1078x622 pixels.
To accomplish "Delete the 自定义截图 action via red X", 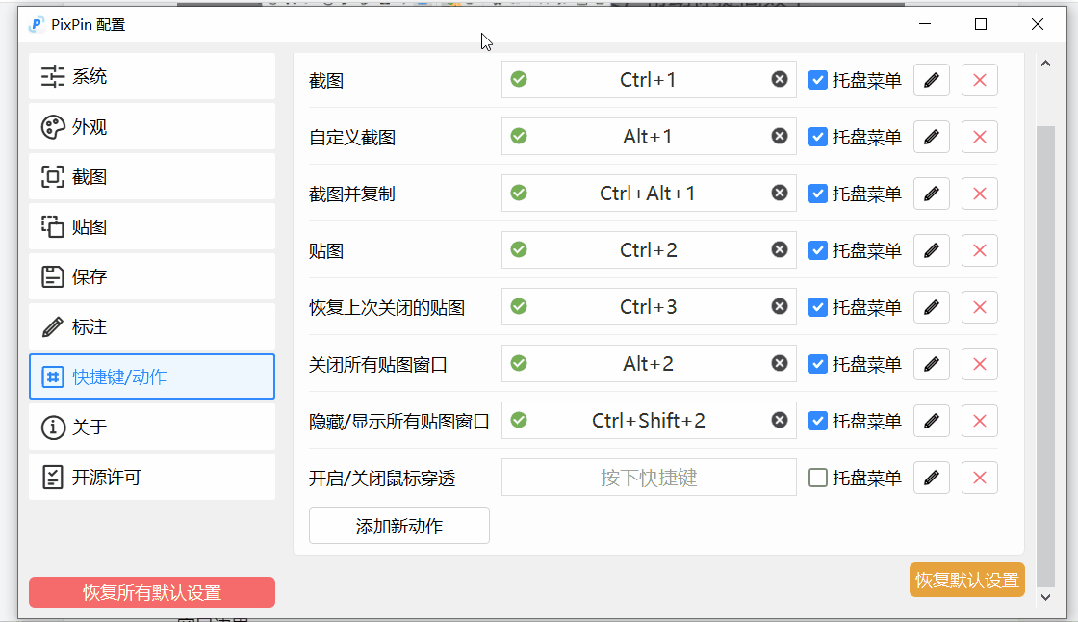I will (979, 136).
